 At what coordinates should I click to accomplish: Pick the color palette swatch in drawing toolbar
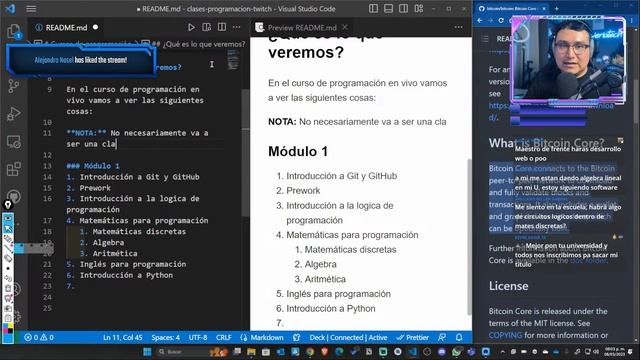tap(8, 328)
